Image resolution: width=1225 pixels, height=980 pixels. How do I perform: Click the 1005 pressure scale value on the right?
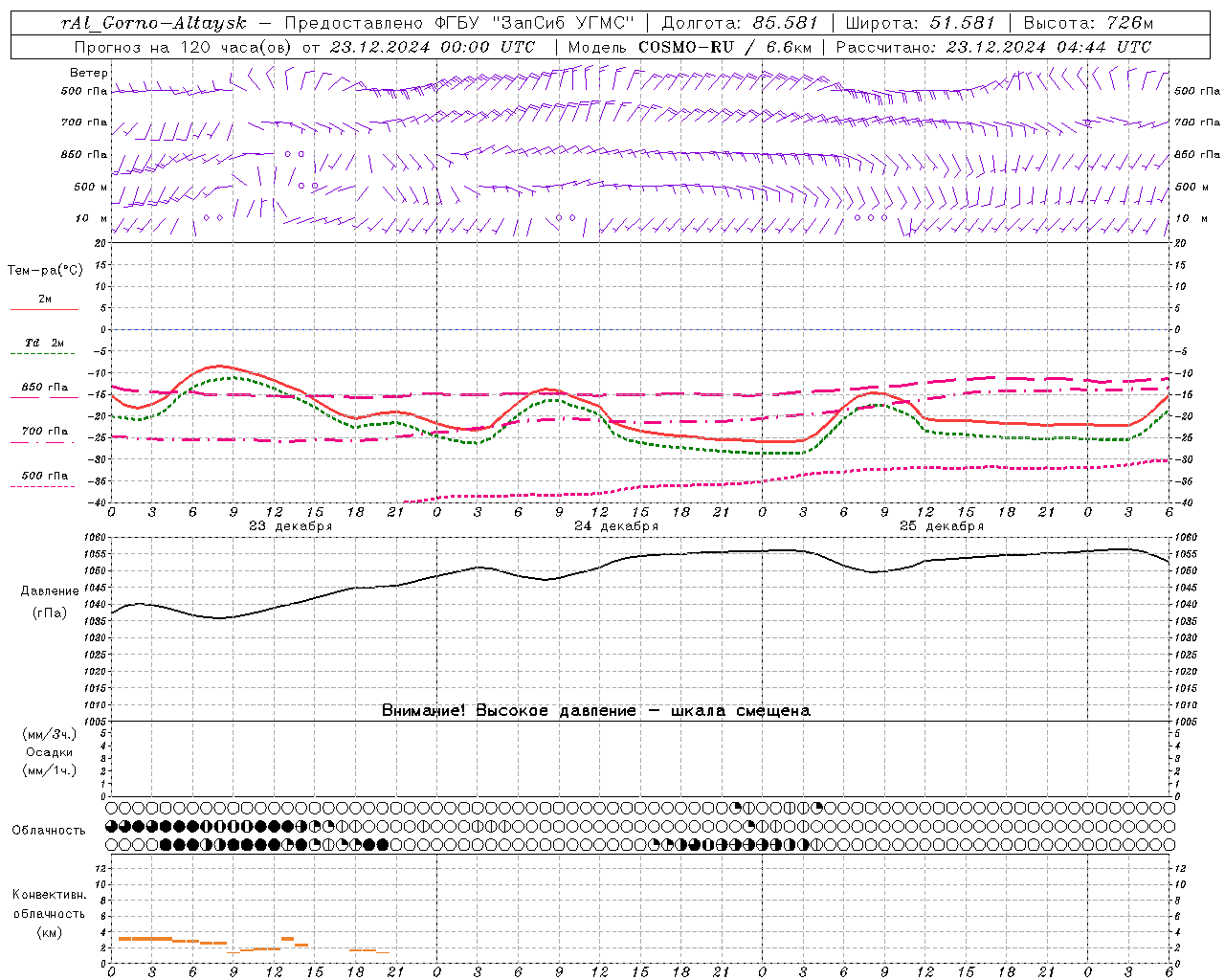1186,722
